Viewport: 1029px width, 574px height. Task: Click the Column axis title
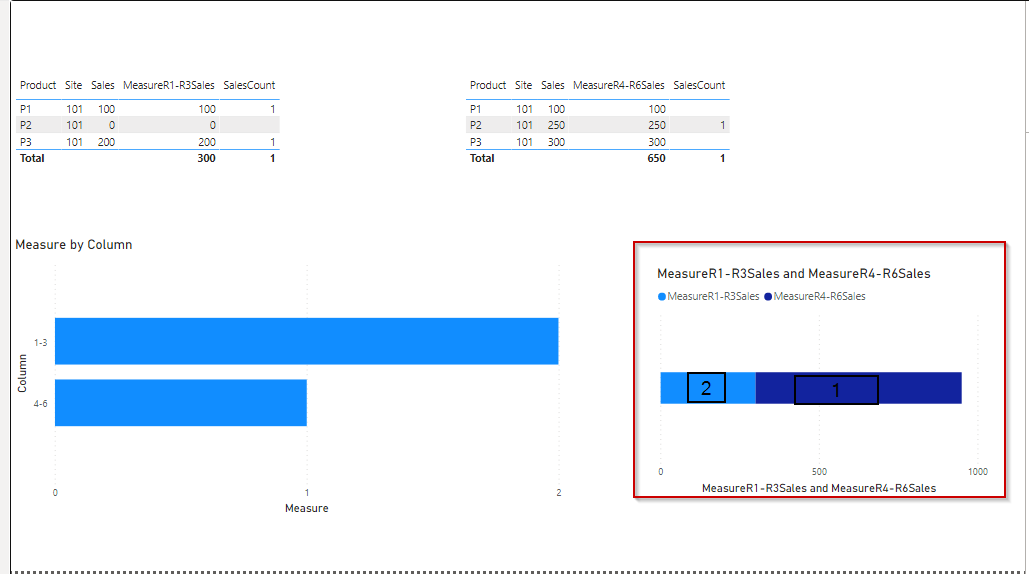tap(22, 373)
